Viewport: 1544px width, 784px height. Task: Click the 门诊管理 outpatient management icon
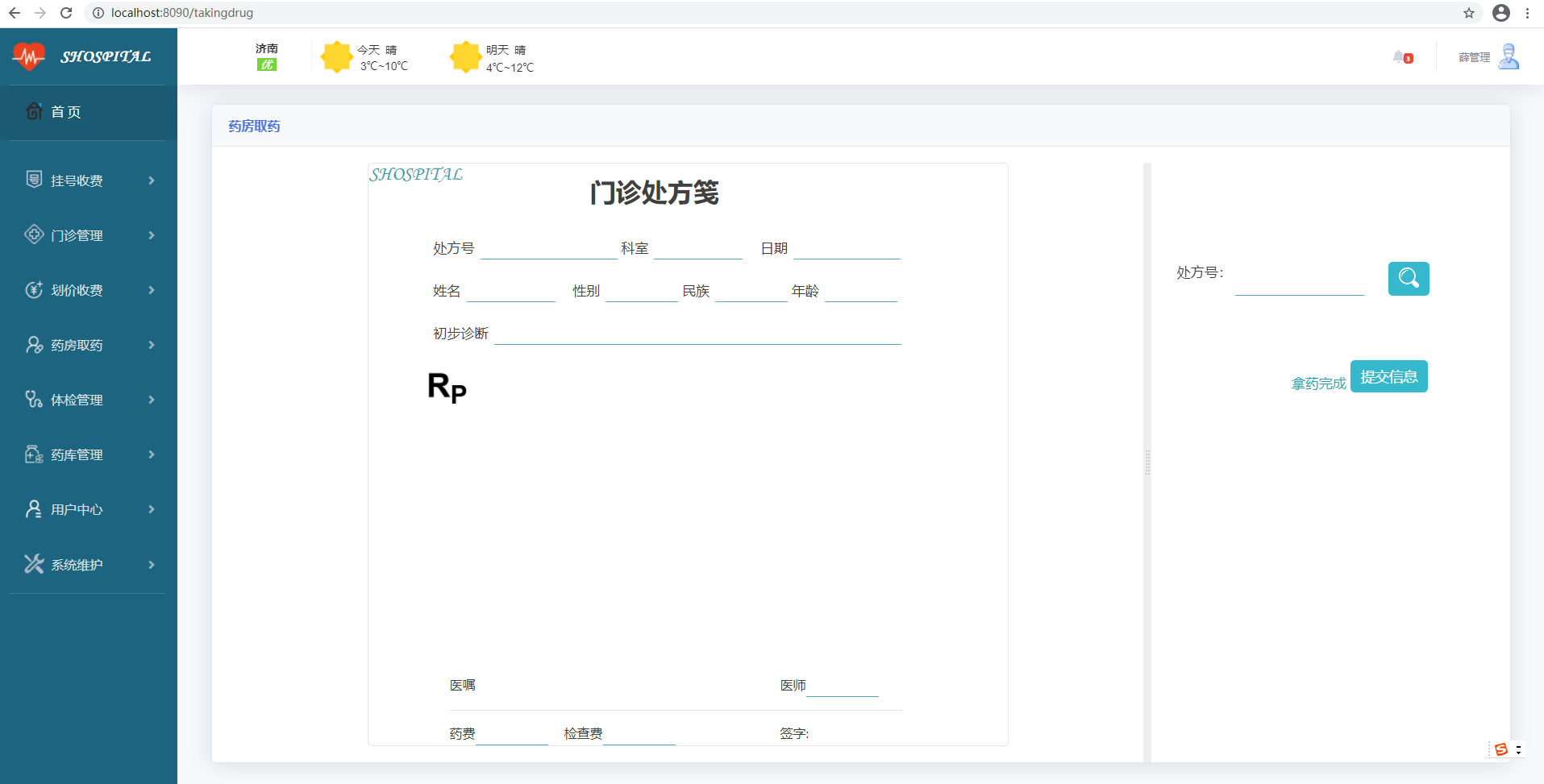[33, 234]
